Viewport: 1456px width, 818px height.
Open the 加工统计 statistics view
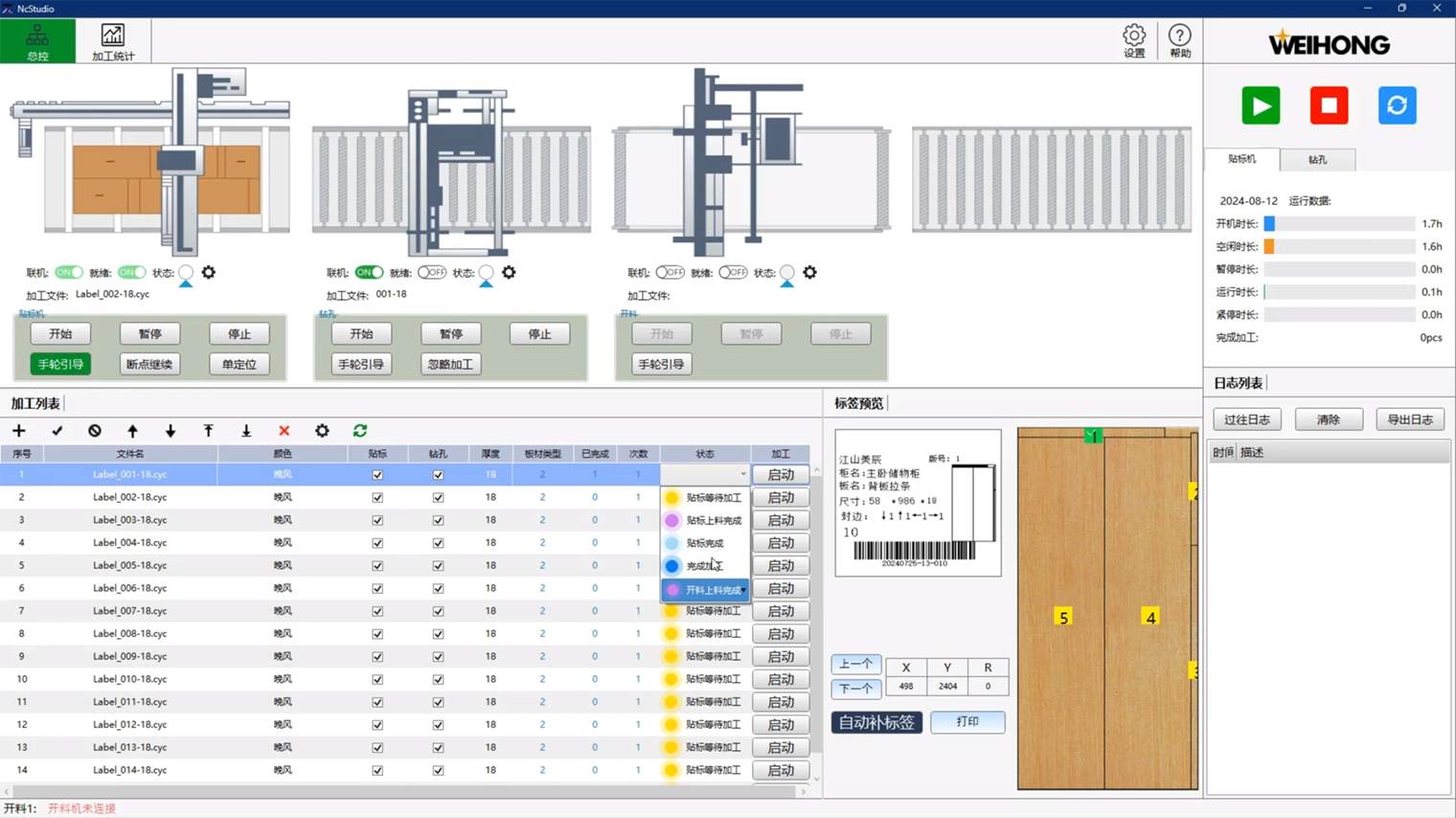[113, 42]
